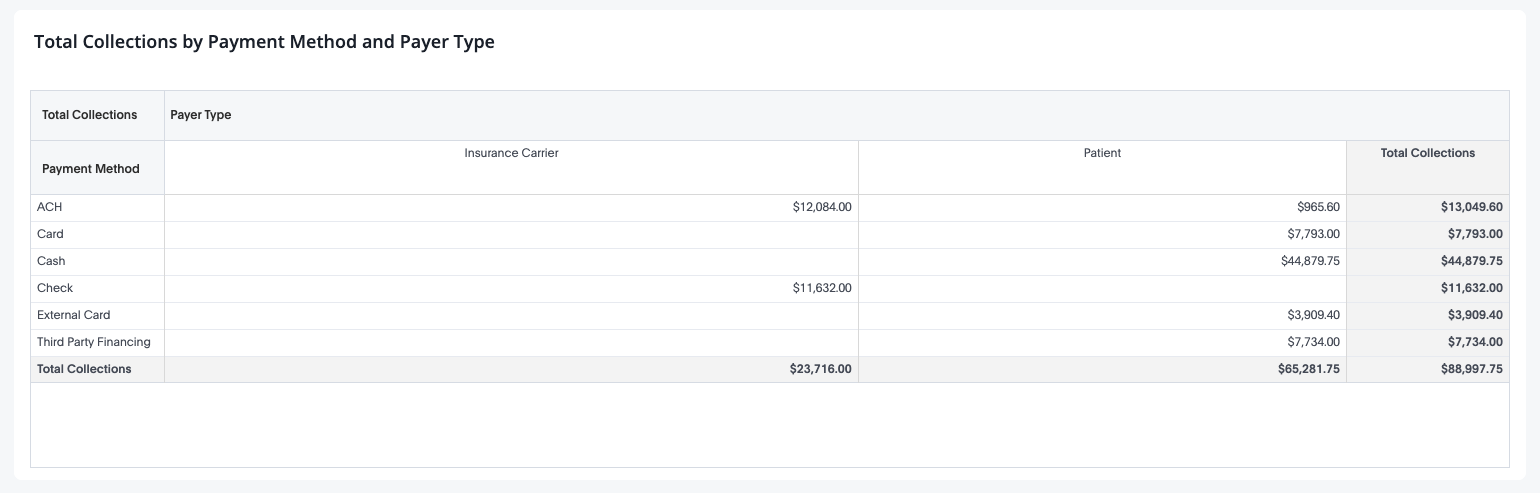
Task: Select Insurance Carrier grand total $23,716.00
Action: coord(821,369)
